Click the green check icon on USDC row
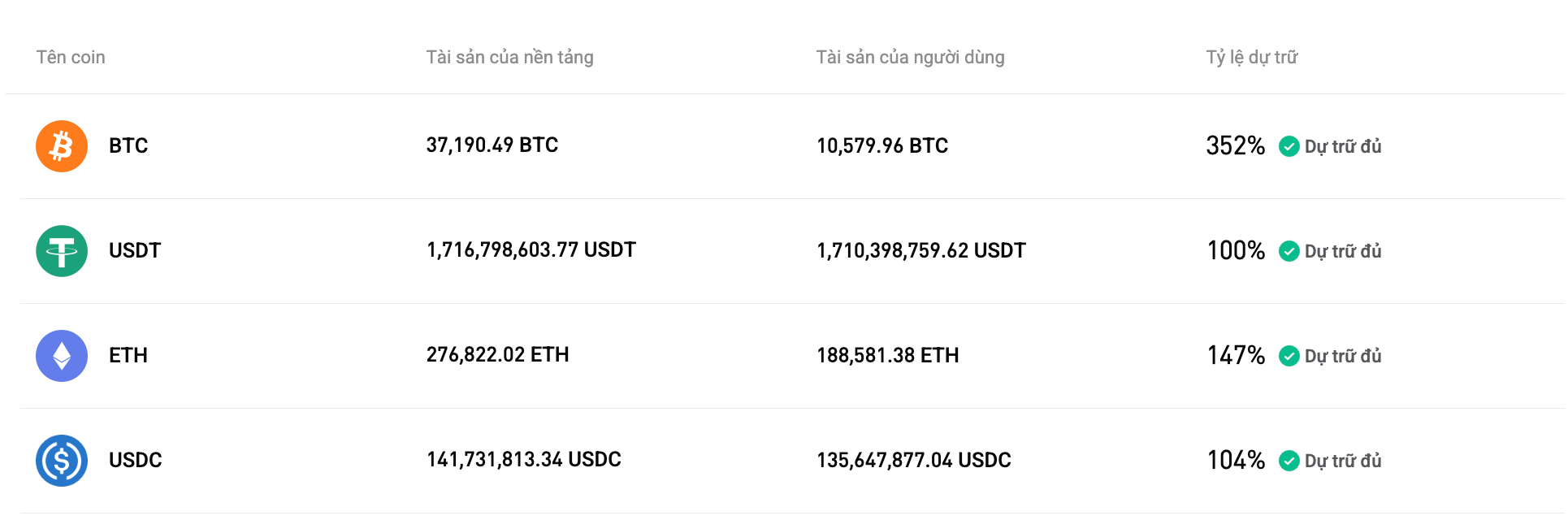The height and width of the screenshot is (520, 1568). tap(1290, 461)
